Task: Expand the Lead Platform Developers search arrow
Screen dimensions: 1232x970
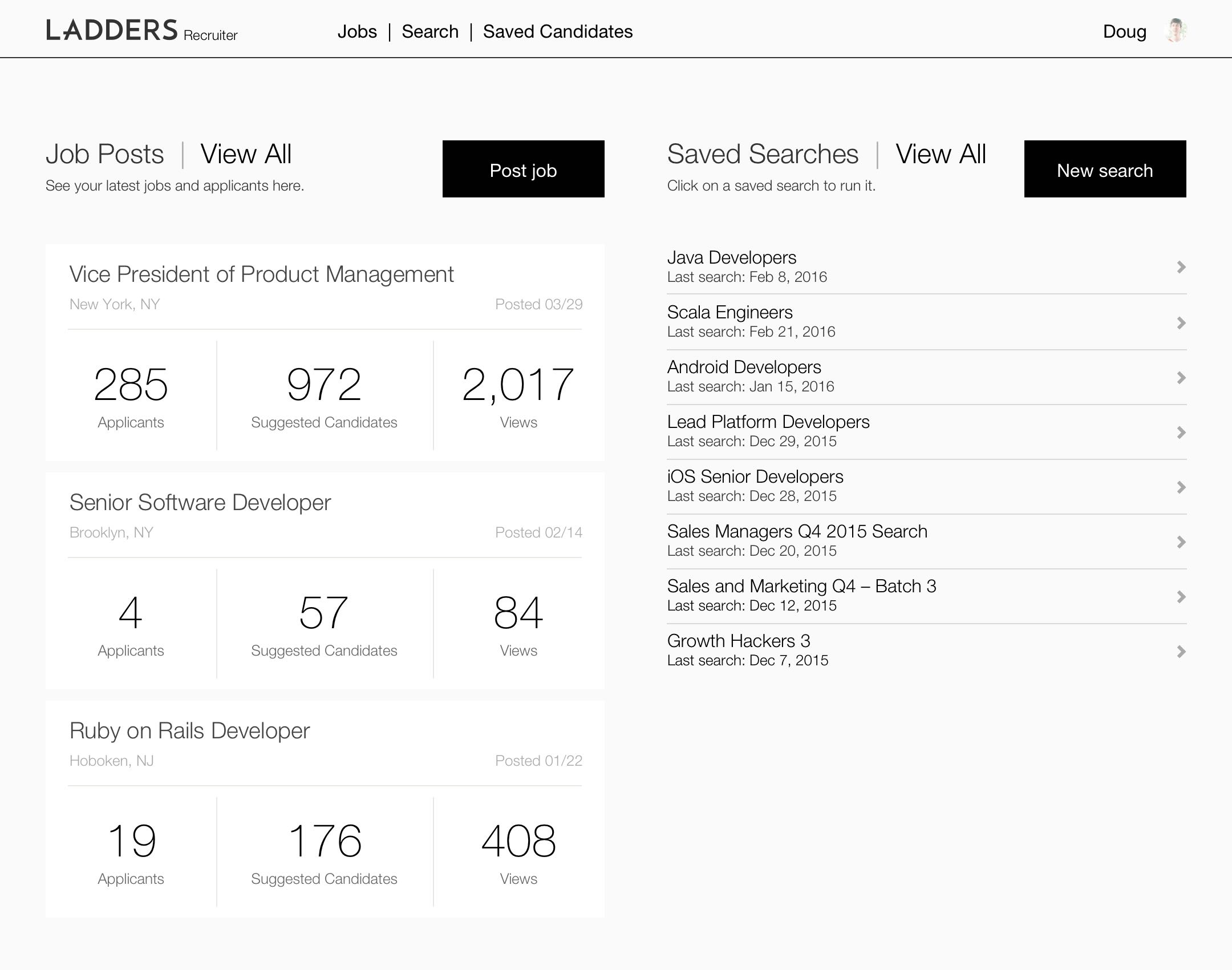Action: 1181,433
